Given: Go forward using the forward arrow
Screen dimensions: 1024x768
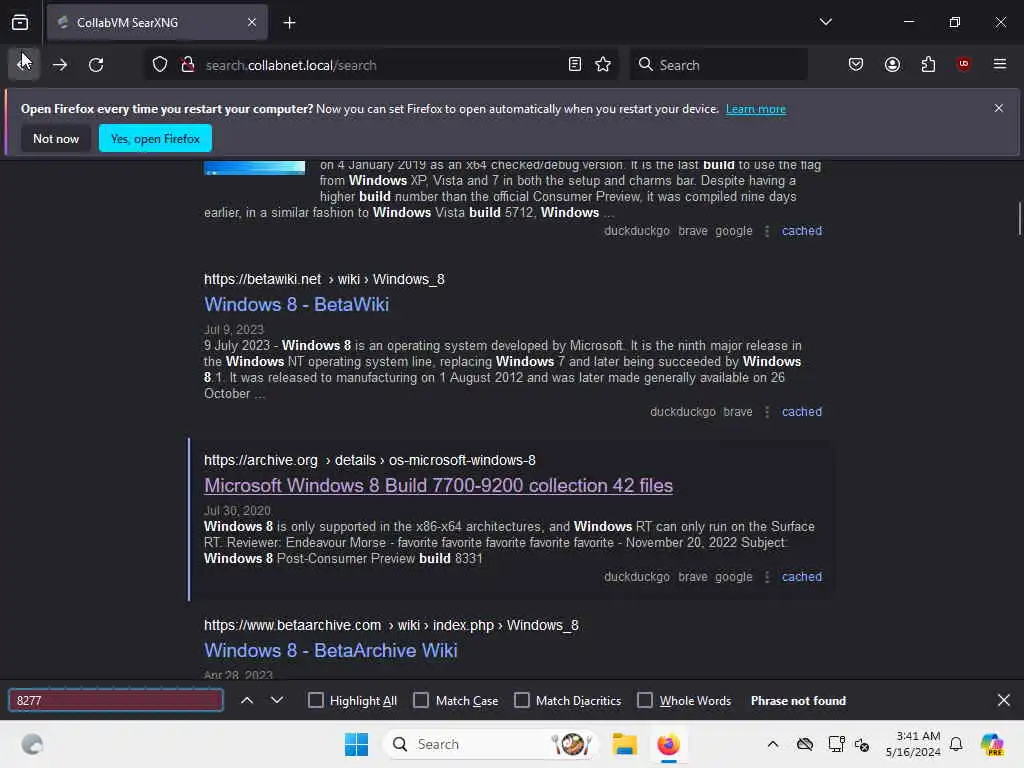Looking at the screenshot, I should pos(60,65).
